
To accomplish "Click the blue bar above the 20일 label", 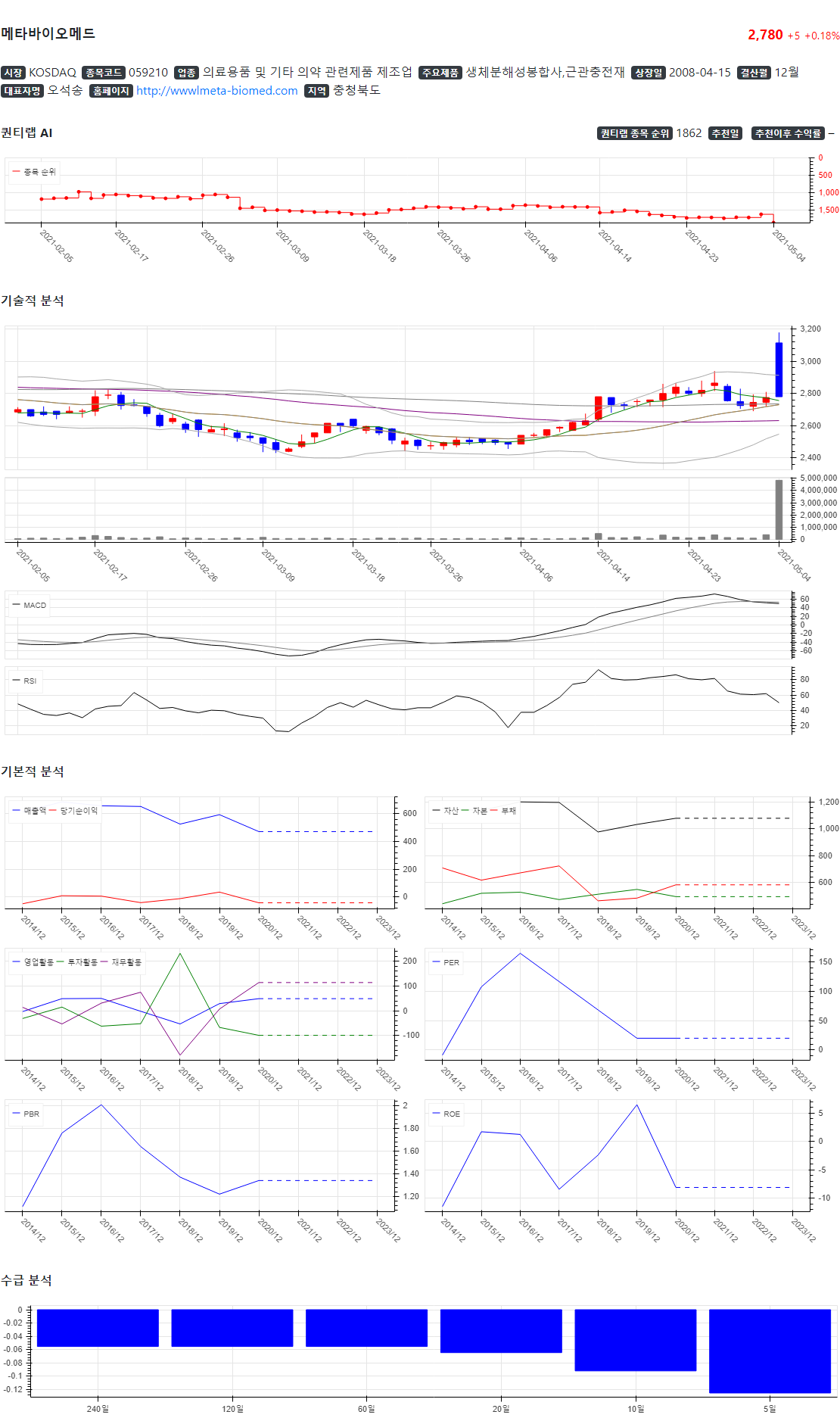I will click(x=501, y=1331).
